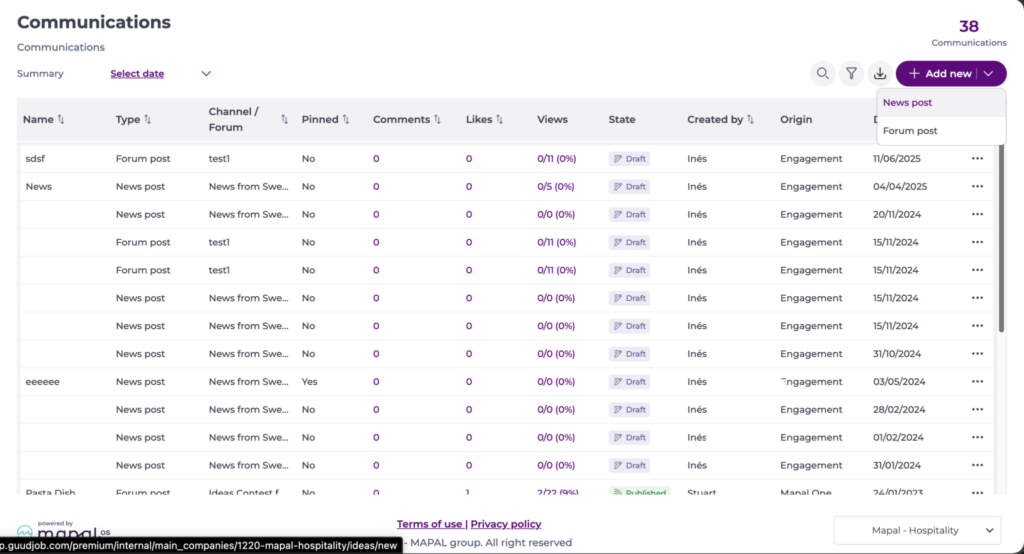
Task: Choose News post from dropdown menu
Action: pyautogui.click(x=907, y=103)
